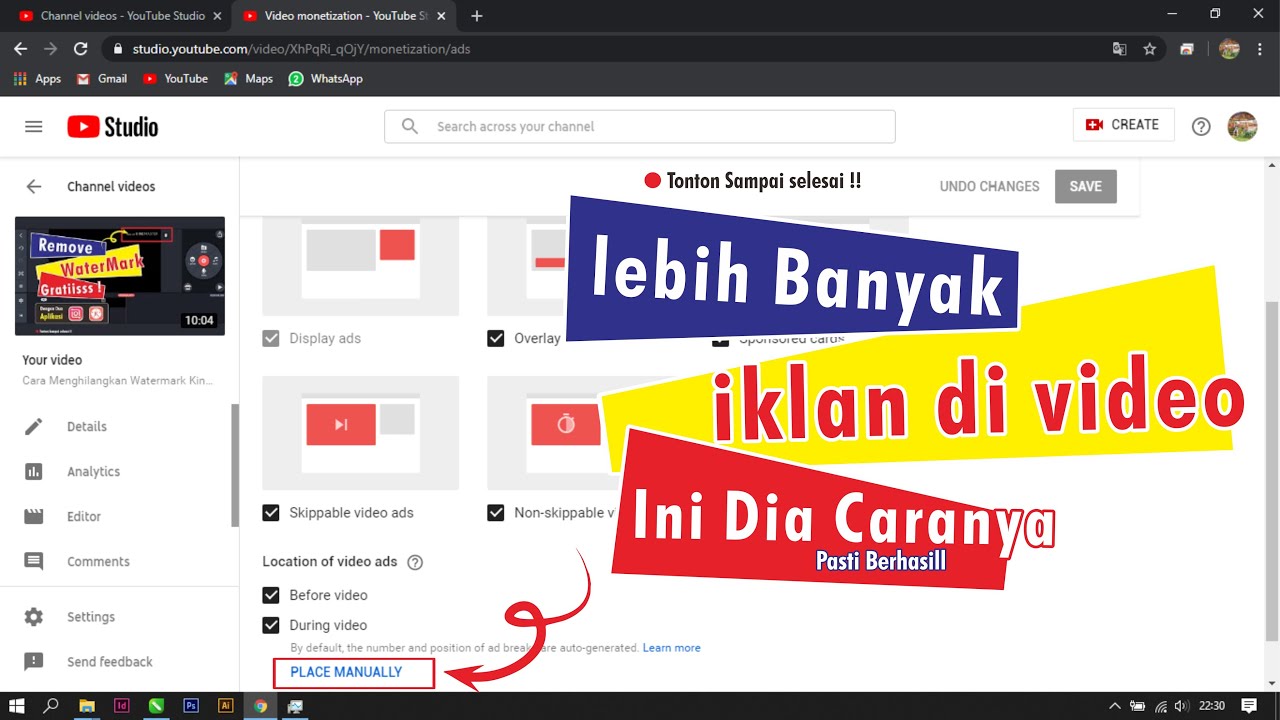Click the volume speaker icon in the system tray
Screen dimensions: 1280x720
pyautogui.click(x=1183, y=706)
